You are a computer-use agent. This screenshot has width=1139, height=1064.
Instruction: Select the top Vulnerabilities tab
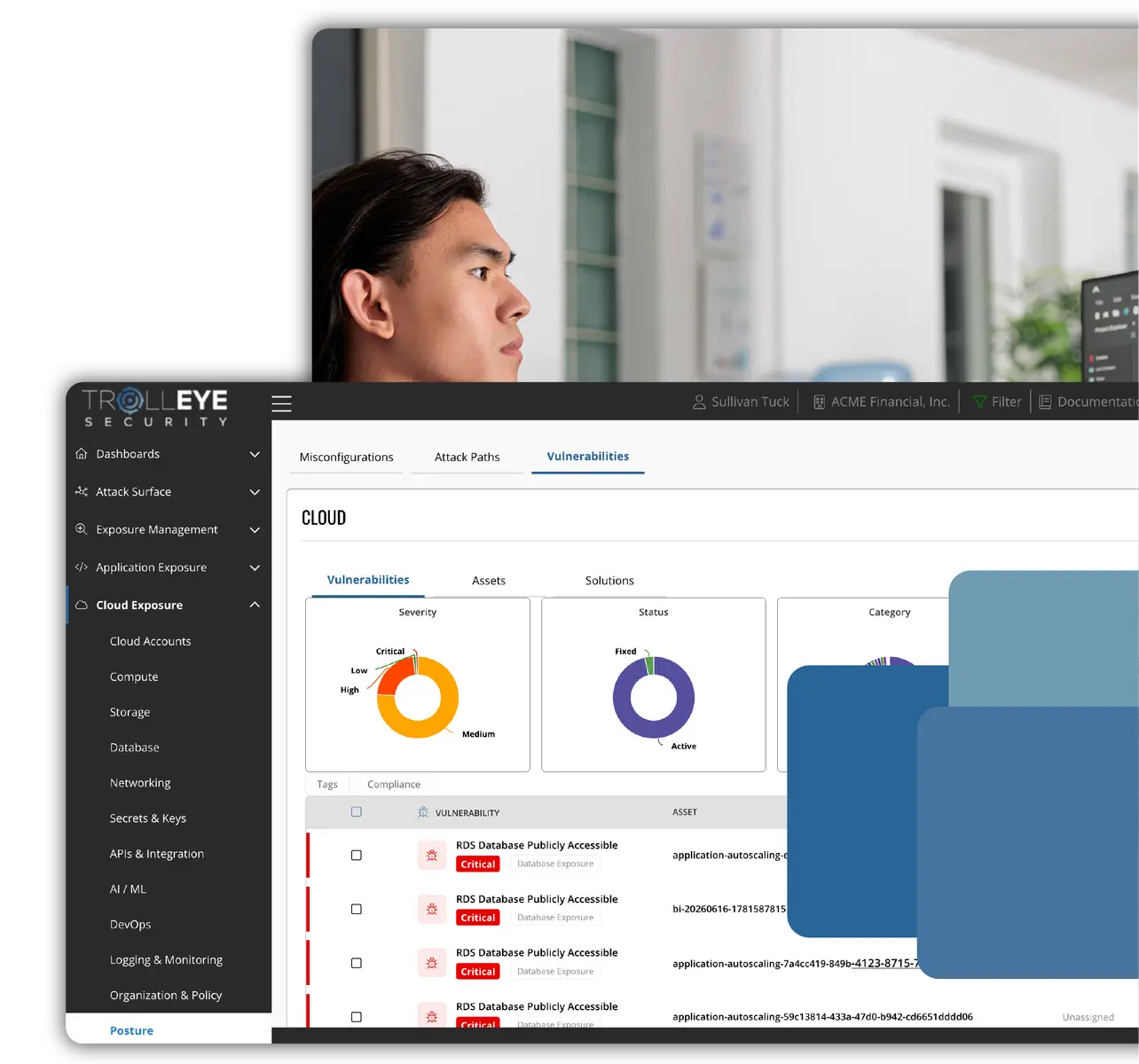pyautogui.click(x=587, y=456)
